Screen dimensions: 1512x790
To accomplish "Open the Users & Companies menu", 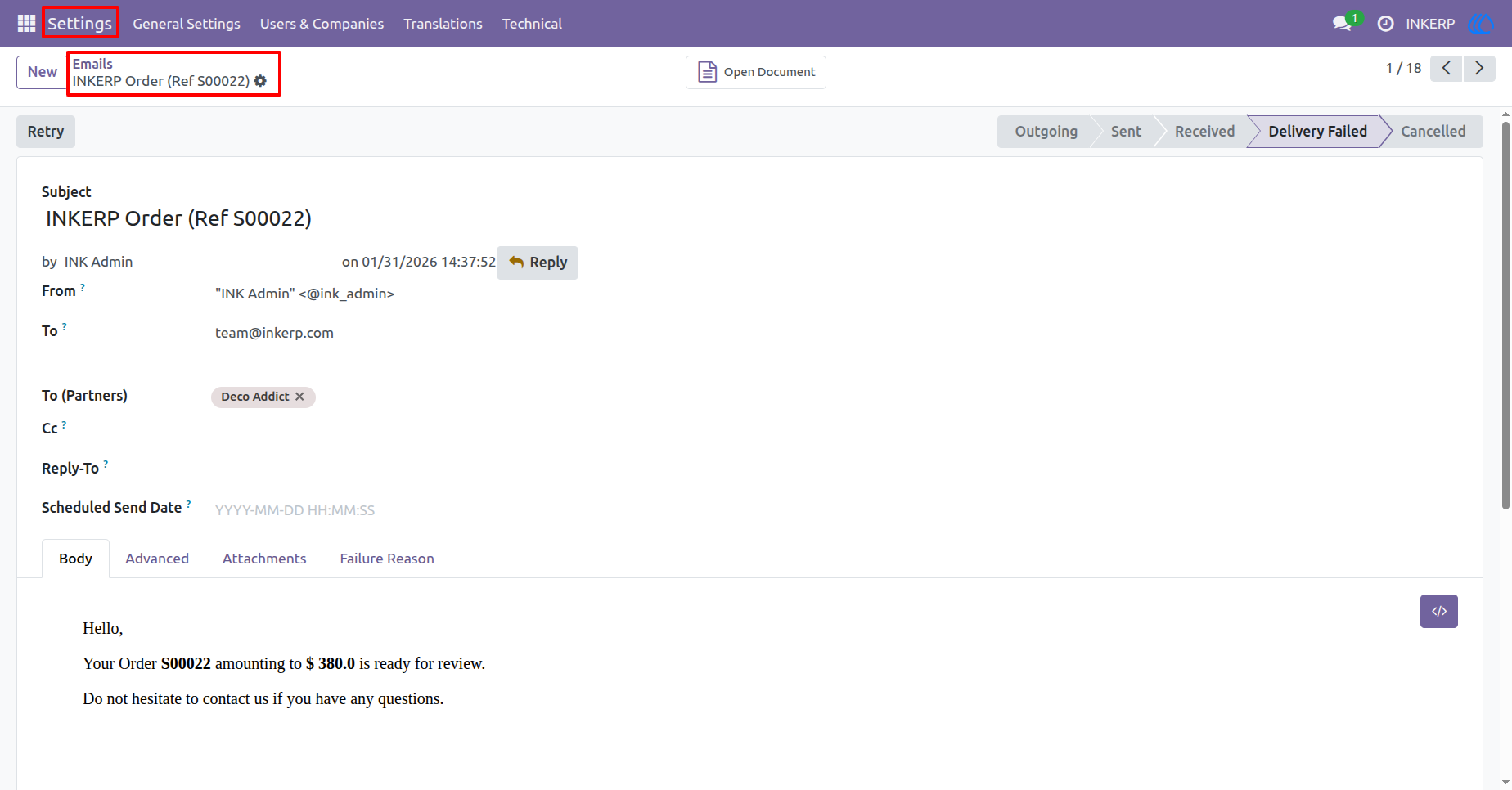I will click(x=322, y=24).
